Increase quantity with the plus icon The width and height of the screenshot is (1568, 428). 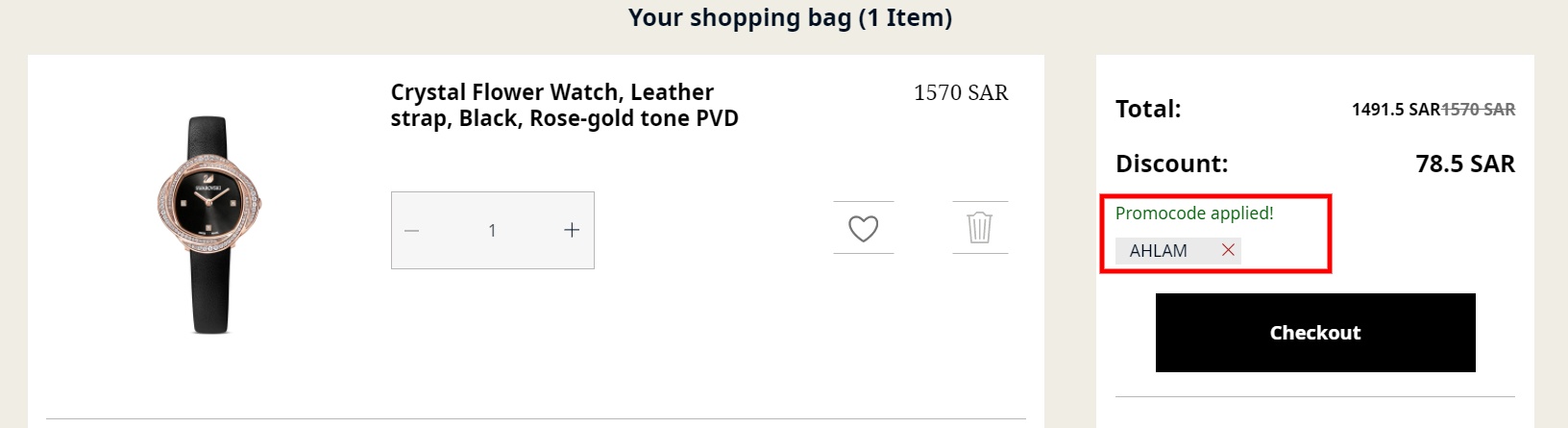coord(572,230)
